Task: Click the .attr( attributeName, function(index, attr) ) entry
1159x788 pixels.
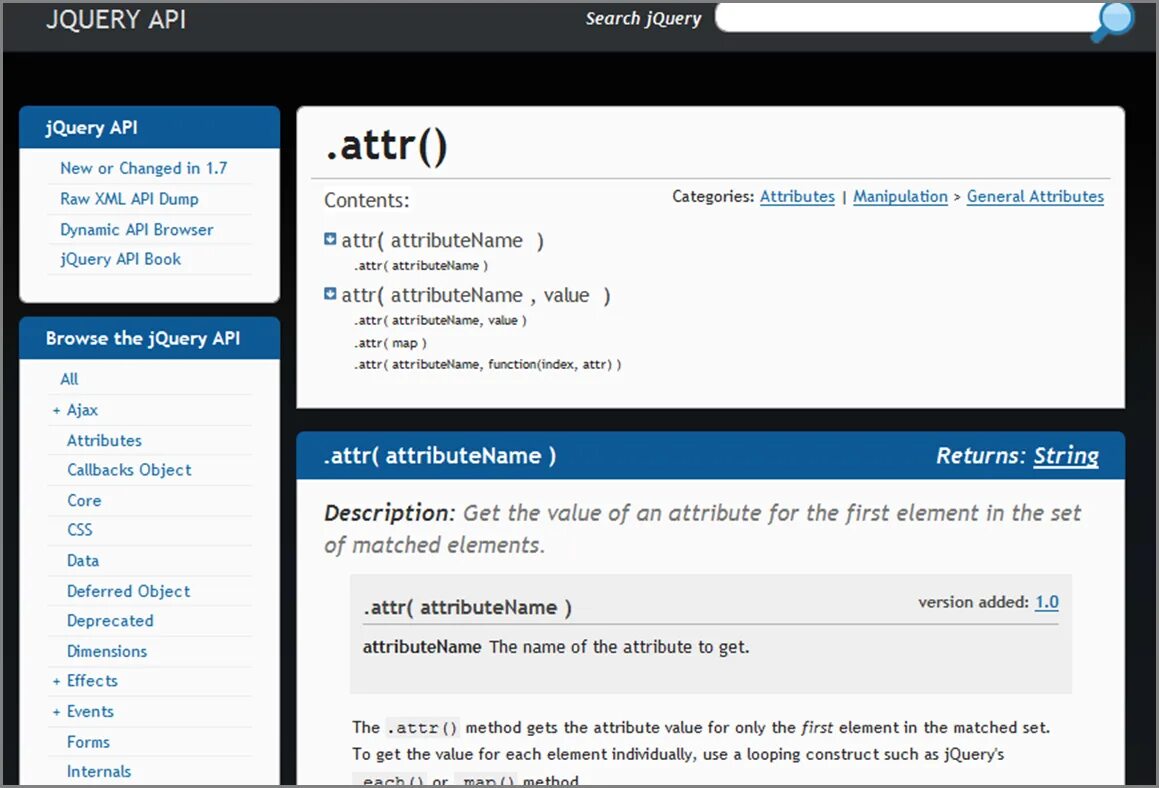Action: [487, 364]
